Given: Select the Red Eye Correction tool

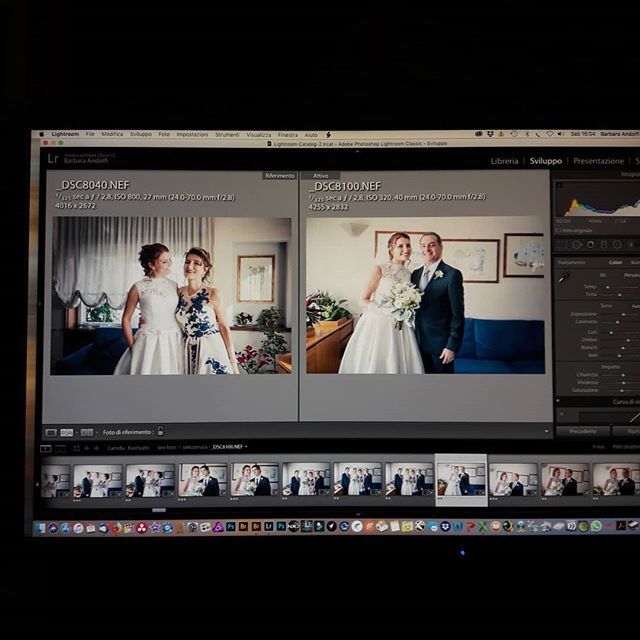Looking at the screenshot, I should tap(590, 244).
